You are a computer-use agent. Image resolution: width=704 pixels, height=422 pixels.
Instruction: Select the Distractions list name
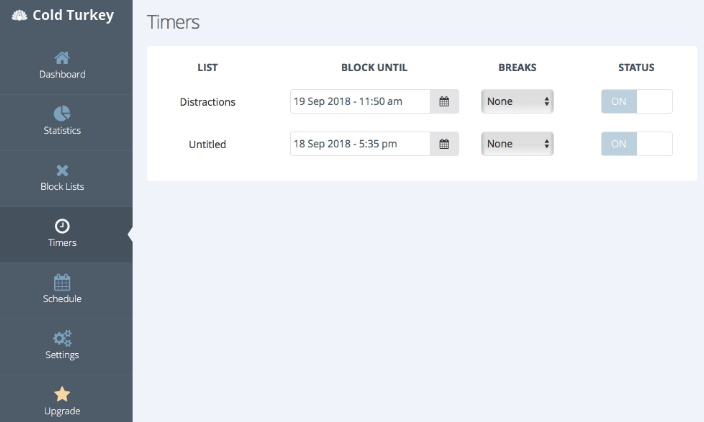coord(207,102)
